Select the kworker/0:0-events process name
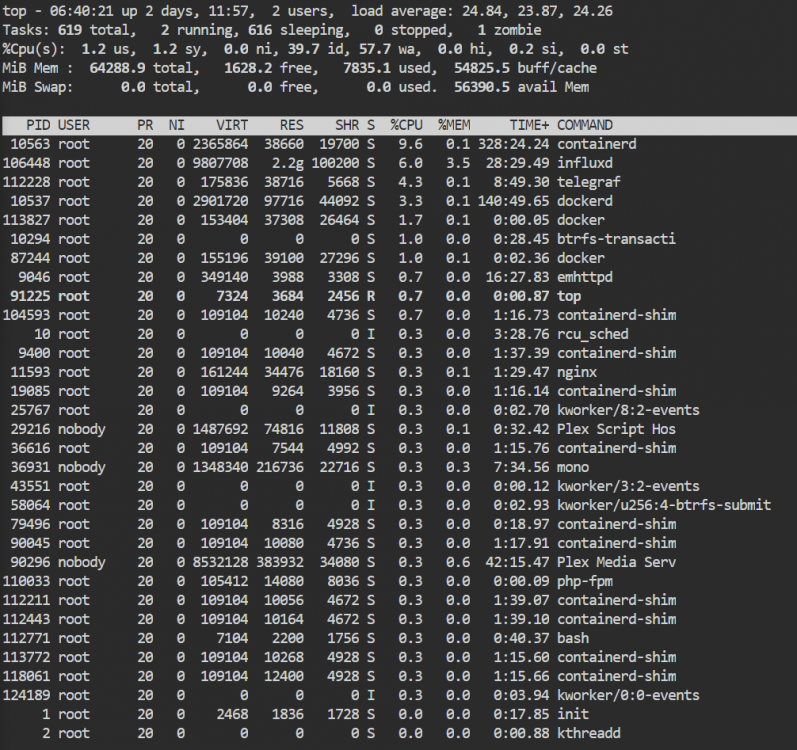797x750 pixels. (628, 695)
